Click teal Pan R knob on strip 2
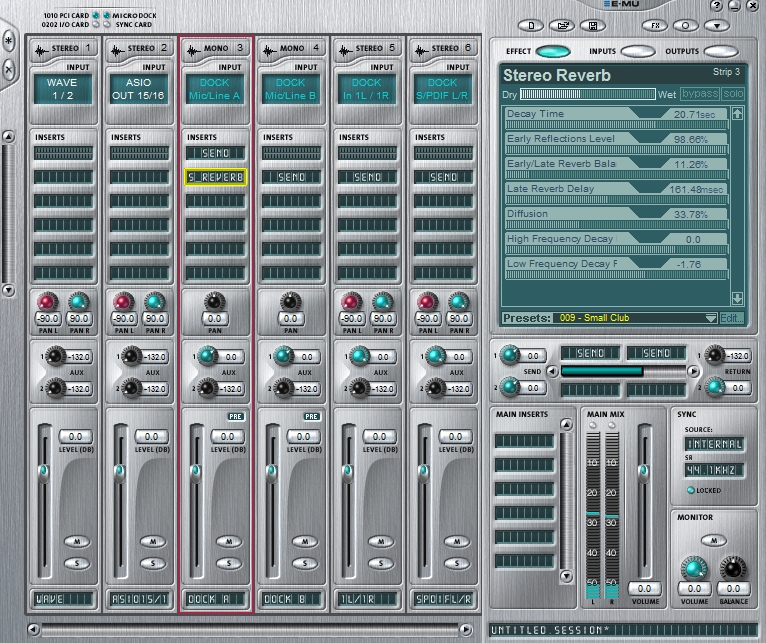 (154, 302)
